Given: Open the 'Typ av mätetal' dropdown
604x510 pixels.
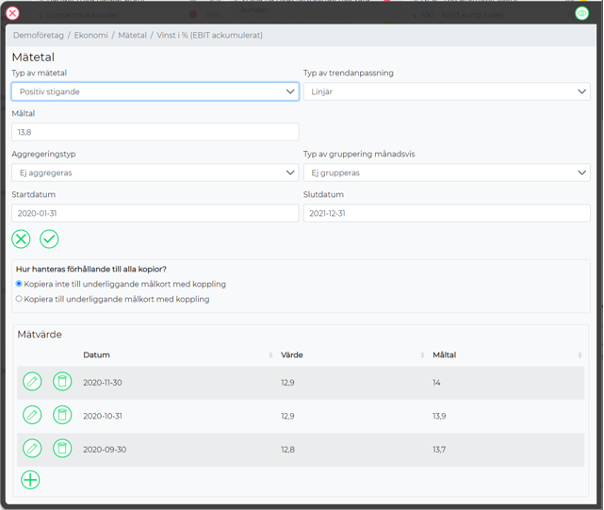Looking at the screenshot, I should tap(155, 92).
